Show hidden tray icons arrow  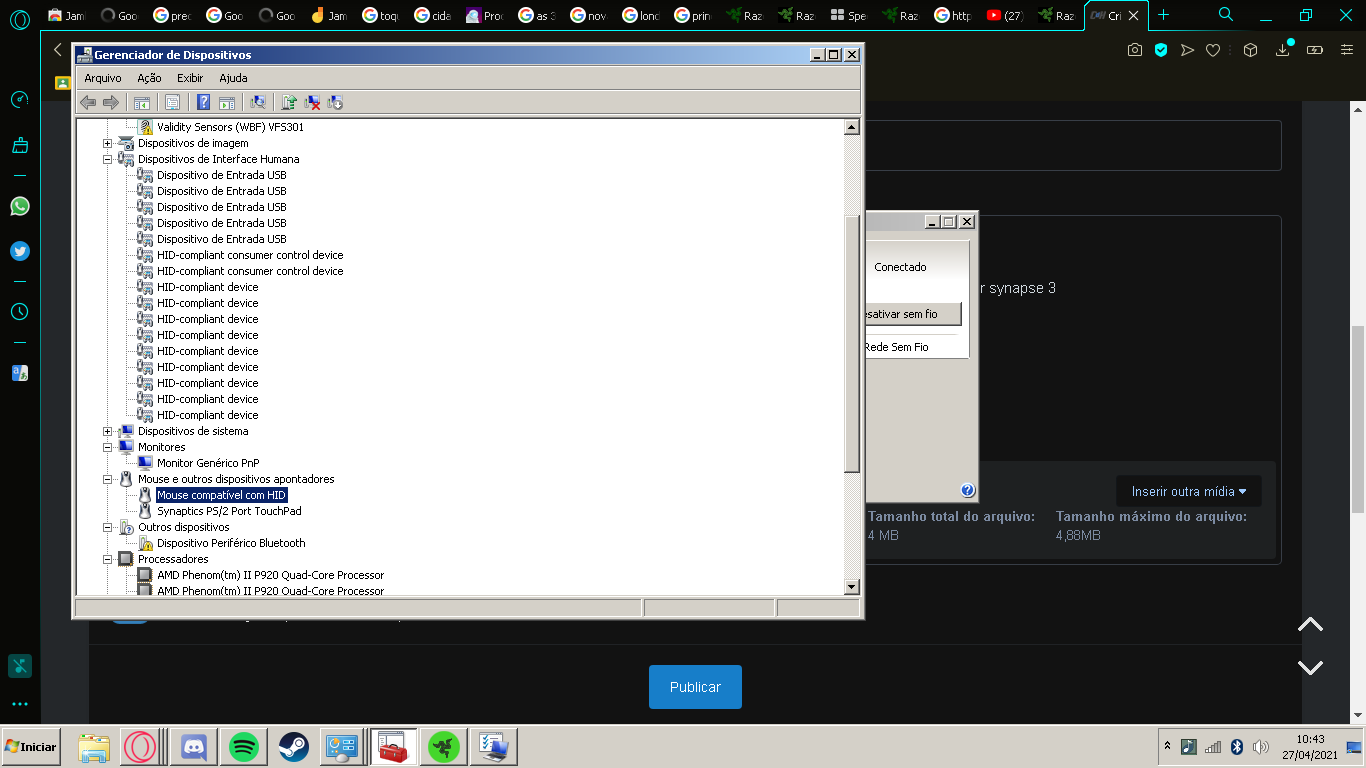tap(1167, 746)
